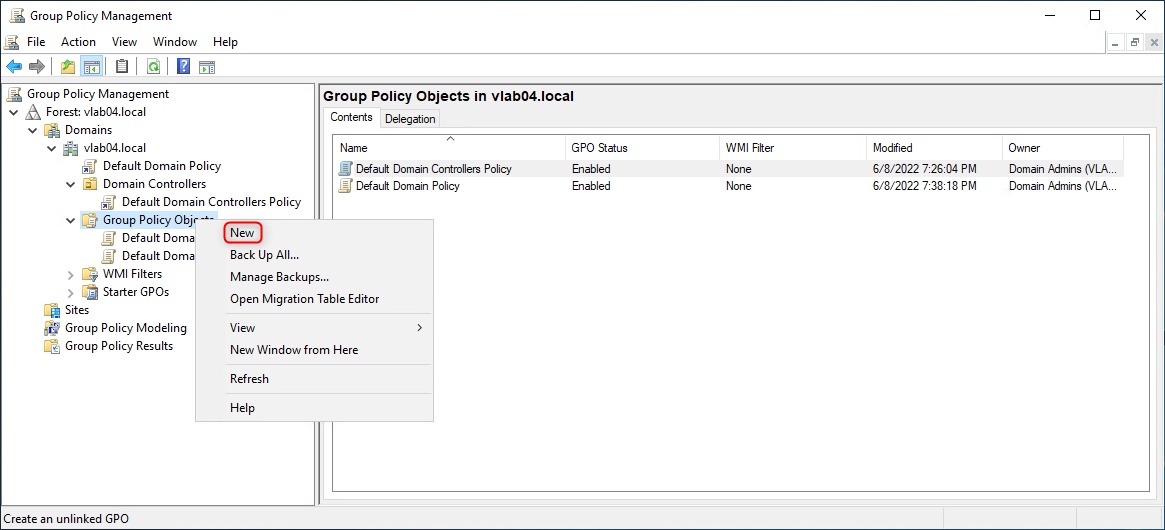The width and height of the screenshot is (1165, 530).
Task: Click the Up One Level folder icon
Action: click(68, 67)
